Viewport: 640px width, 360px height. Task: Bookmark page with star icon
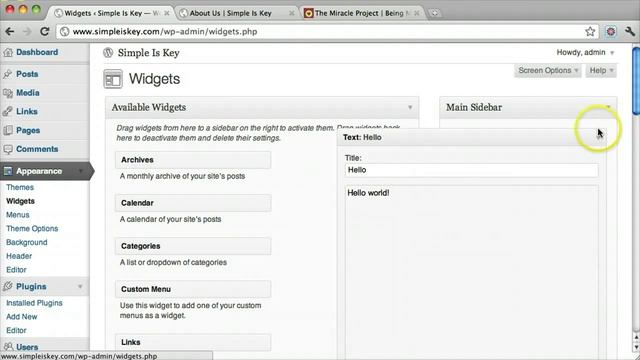590,31
